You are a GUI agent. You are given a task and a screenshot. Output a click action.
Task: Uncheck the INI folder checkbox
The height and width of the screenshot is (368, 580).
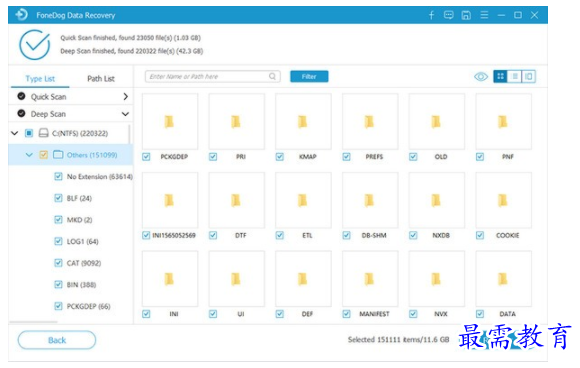point(146,314)
